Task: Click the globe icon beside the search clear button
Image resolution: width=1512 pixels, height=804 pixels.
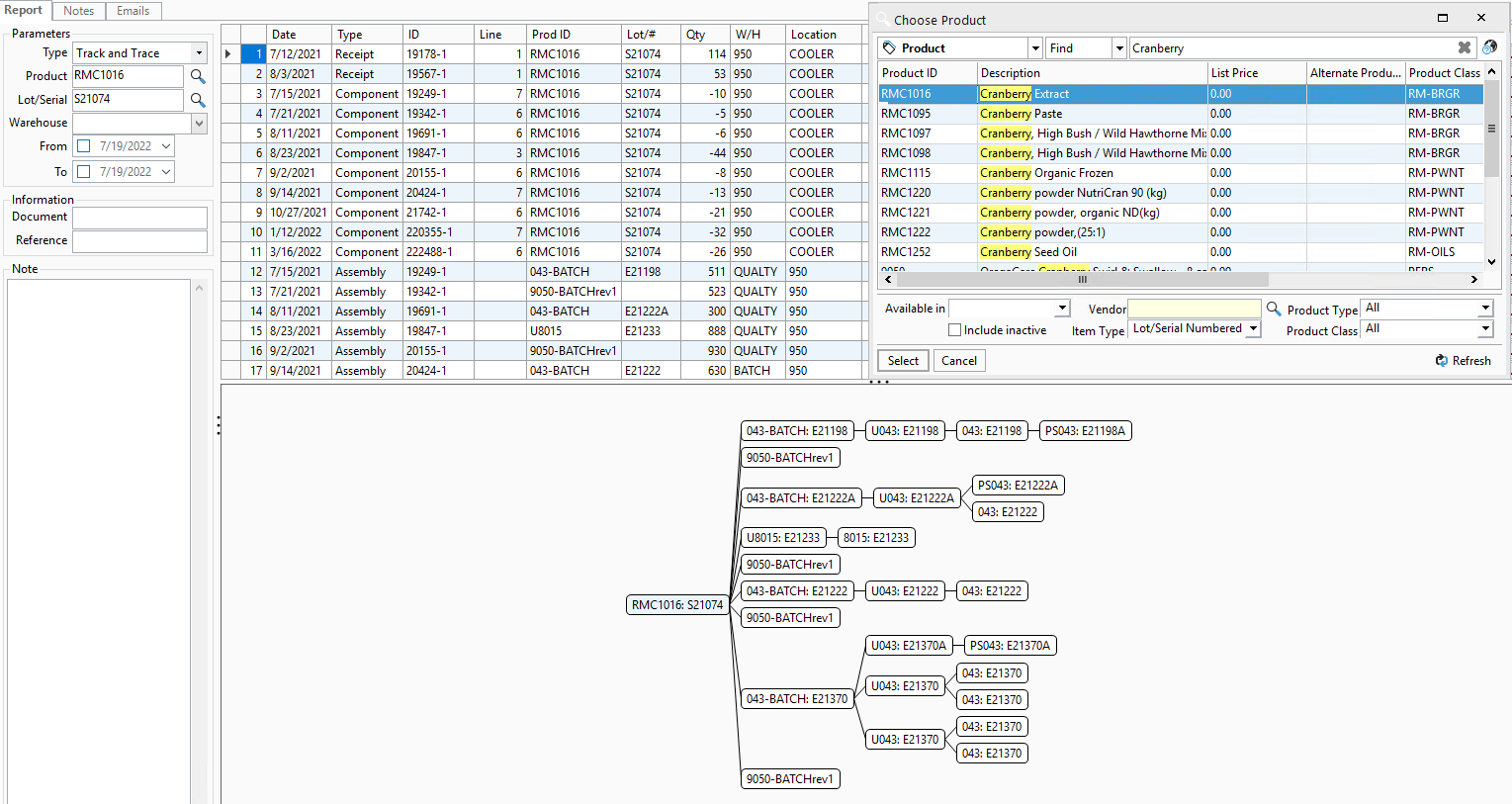Action: pos(1489,46)
